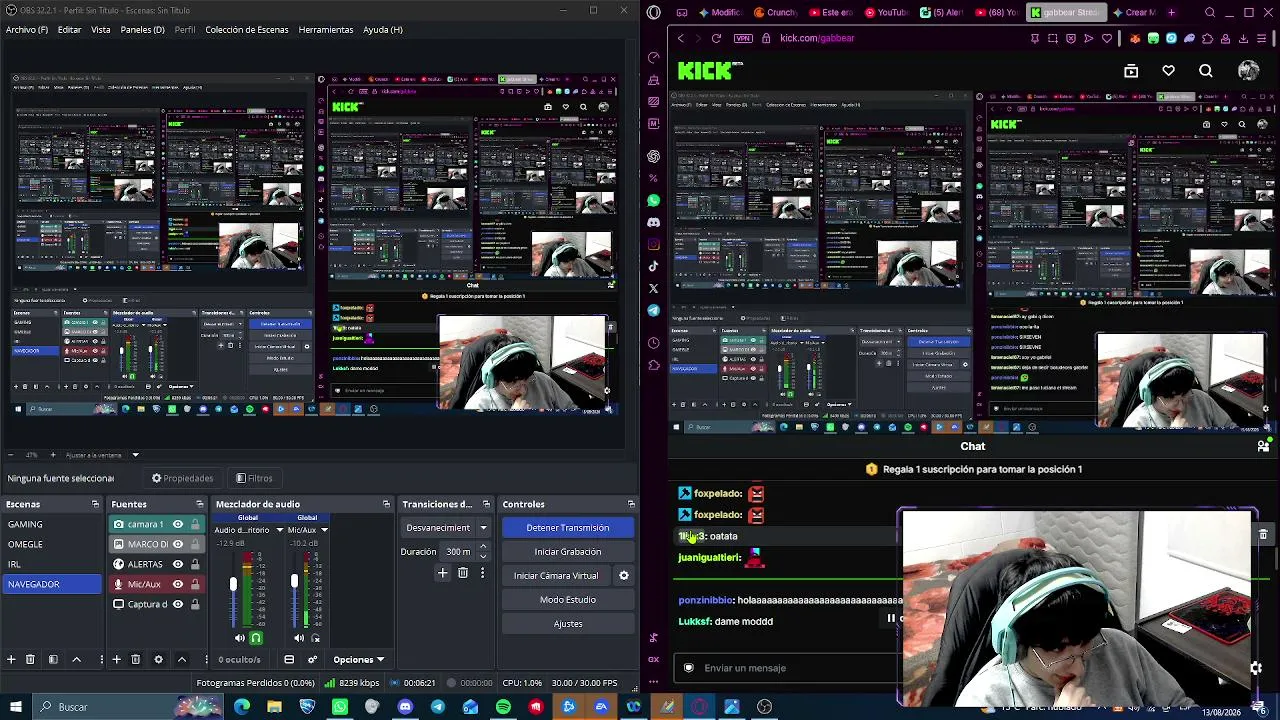Viewport: 1280px width, 720px height.
Task: Open source properties gear in Fuentes toolbar
Action: pos(158,660)
